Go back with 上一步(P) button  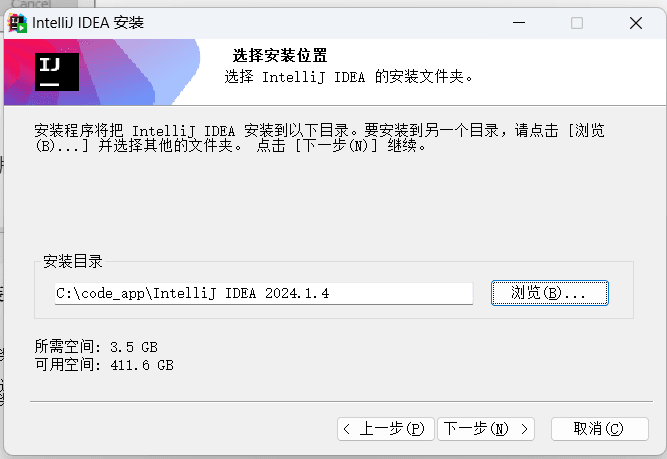tap(385, 428)
